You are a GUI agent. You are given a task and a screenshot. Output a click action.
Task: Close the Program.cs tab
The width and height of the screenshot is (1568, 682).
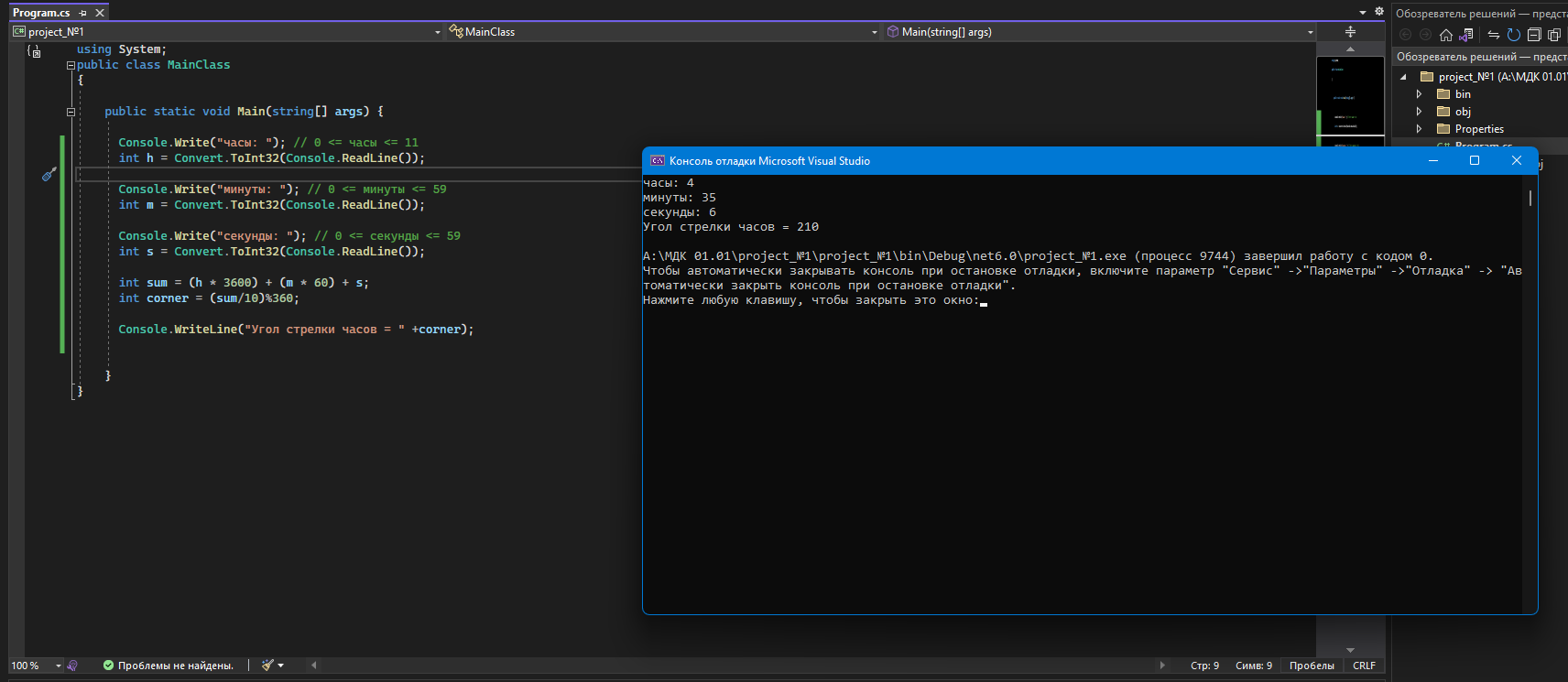[x=100, y=13]
